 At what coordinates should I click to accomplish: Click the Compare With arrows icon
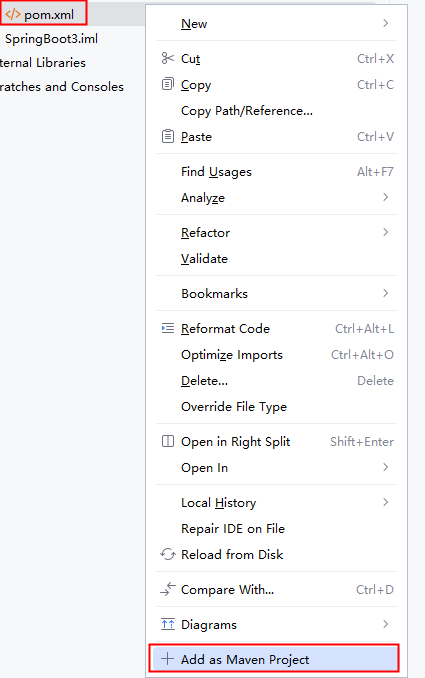167,589
